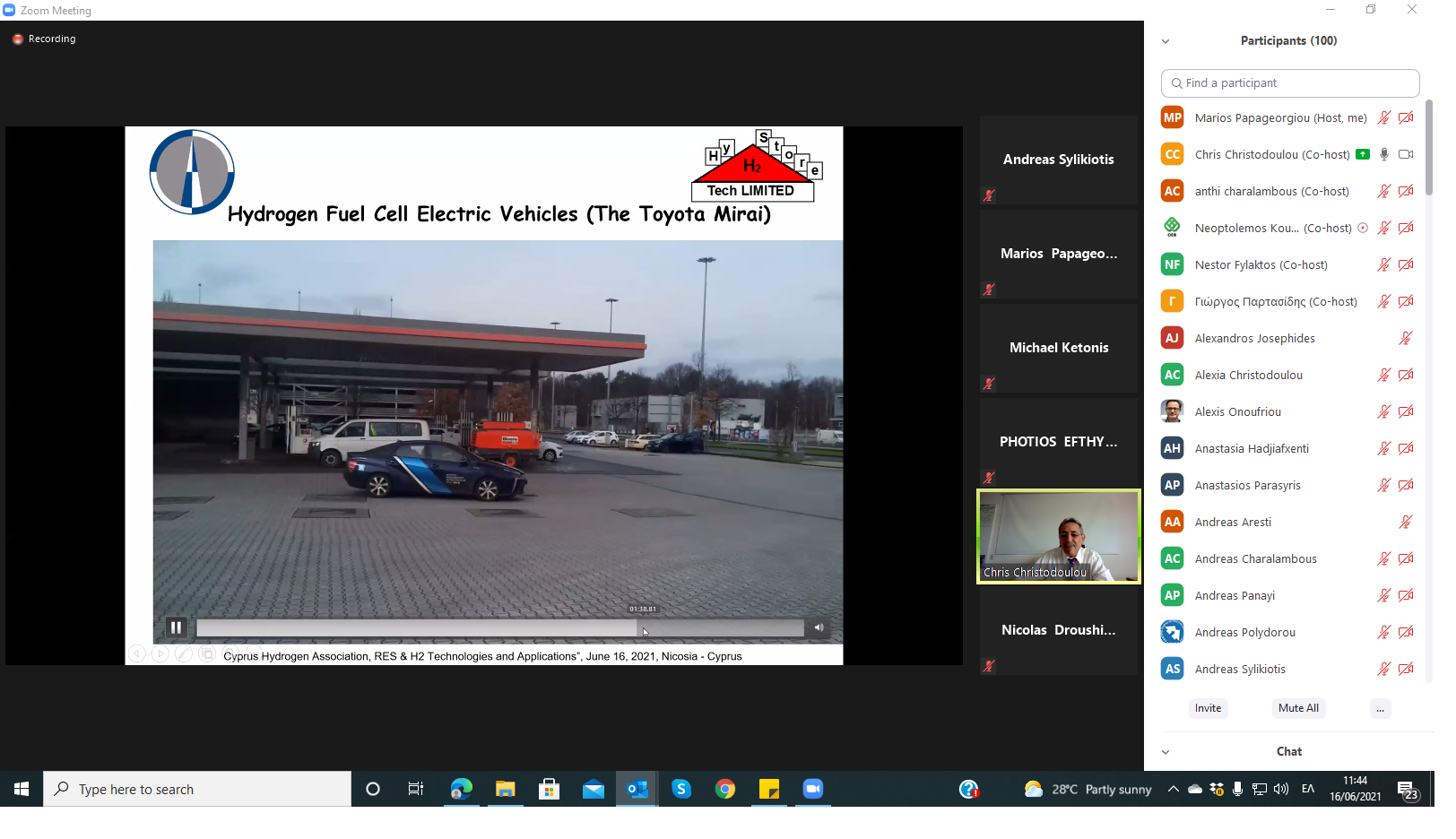Viewport: 1456px width, 839px height.
Task: Select participant Alexis Onoufriou
Action: 1288,411
